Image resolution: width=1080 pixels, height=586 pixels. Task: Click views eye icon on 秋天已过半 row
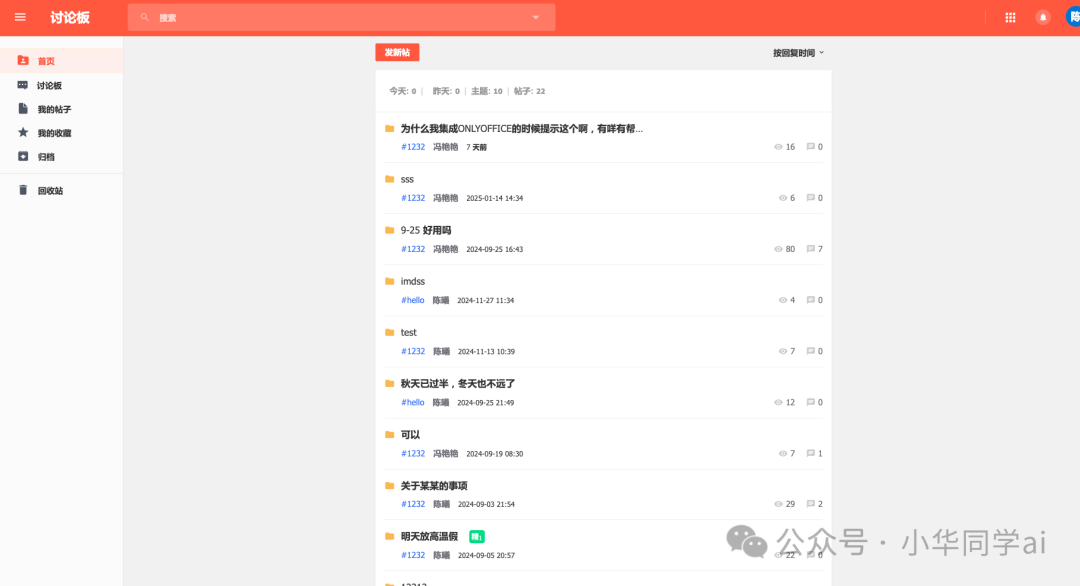click(778, 402)
